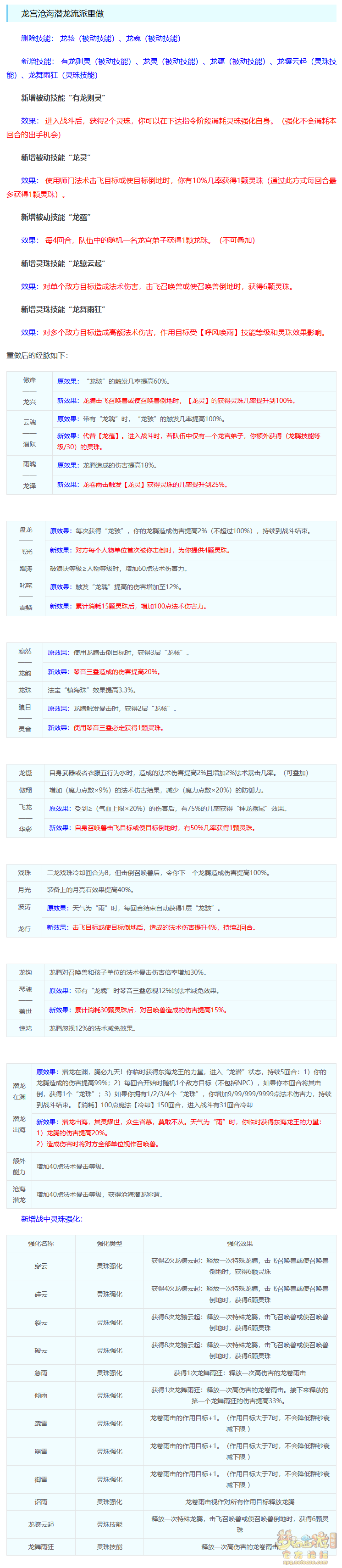Click the 新增战中灵珠强化 heading
This screenshot has height=1568, width=342.
point(52,1219)
